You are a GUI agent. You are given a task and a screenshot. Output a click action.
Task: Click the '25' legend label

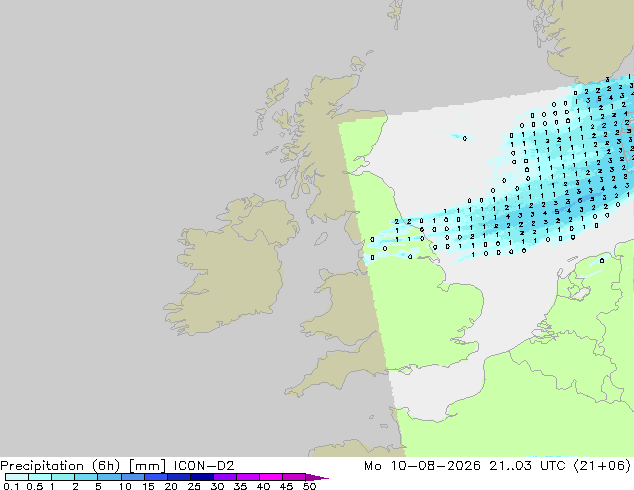[194, 486]
